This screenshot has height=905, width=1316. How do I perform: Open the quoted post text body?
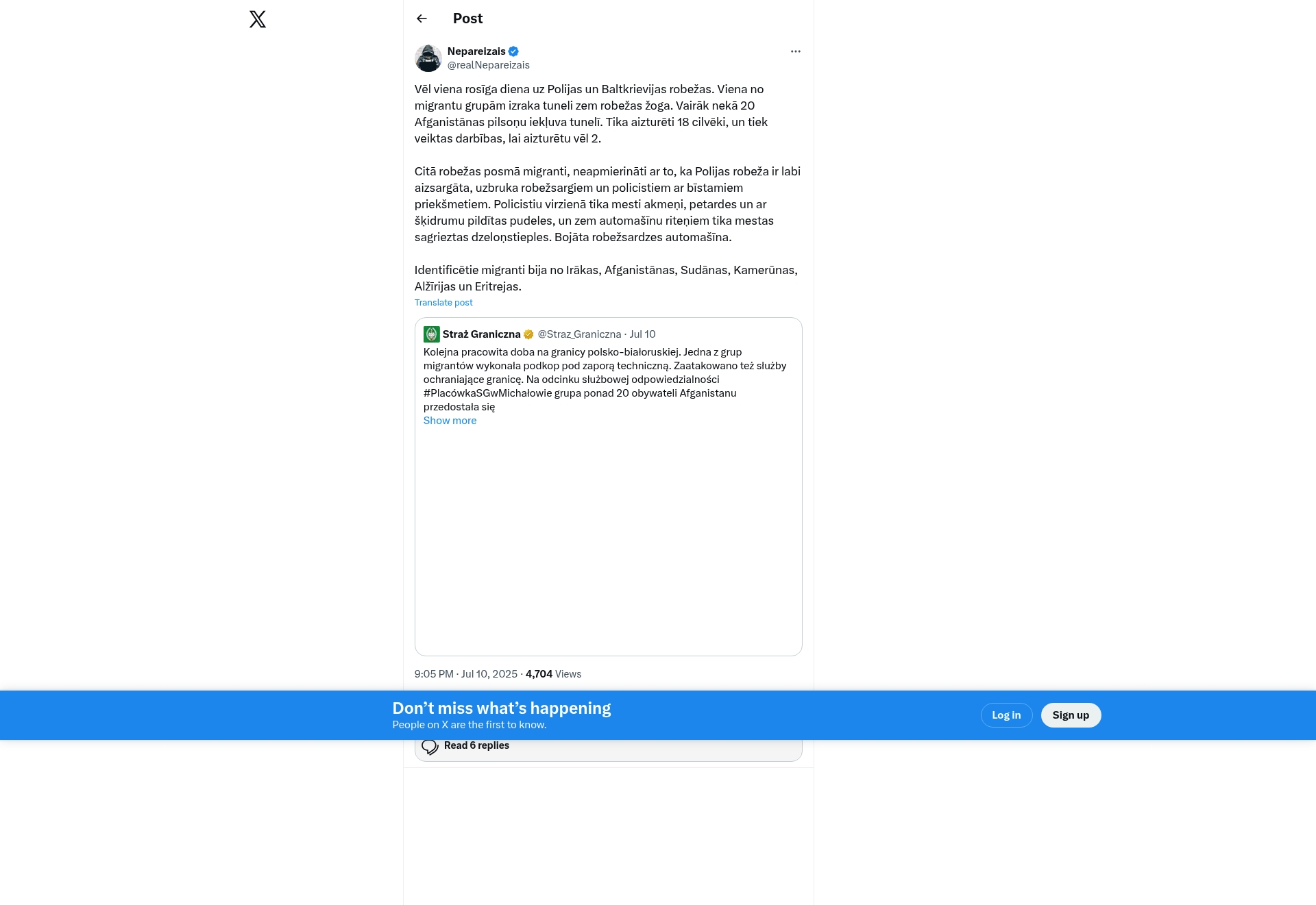pyautogui.click(x=605, y=380)
